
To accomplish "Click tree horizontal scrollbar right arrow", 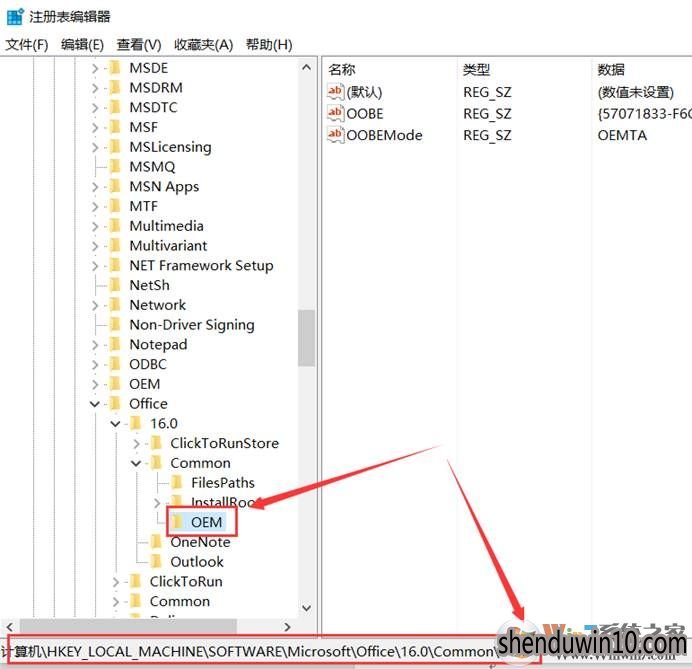I will [x=288, y=627].
